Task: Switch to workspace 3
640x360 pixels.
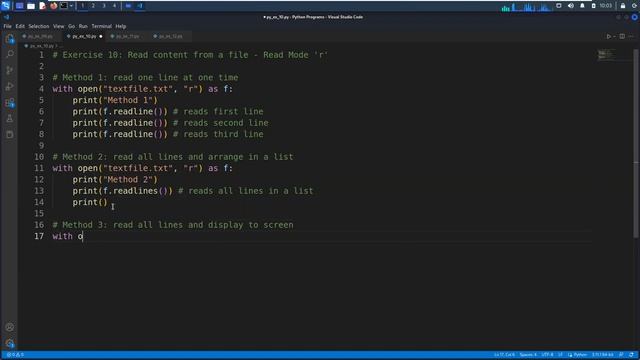Action: pos(104,6)
